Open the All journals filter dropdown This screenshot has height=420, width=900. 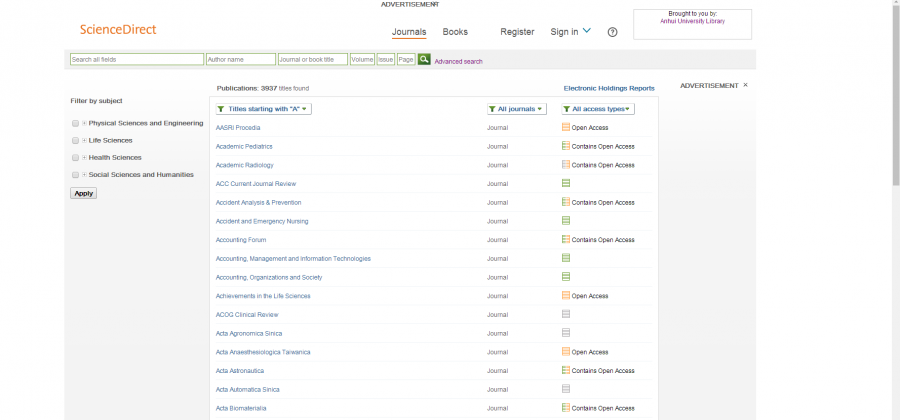(x=517, y=109)
